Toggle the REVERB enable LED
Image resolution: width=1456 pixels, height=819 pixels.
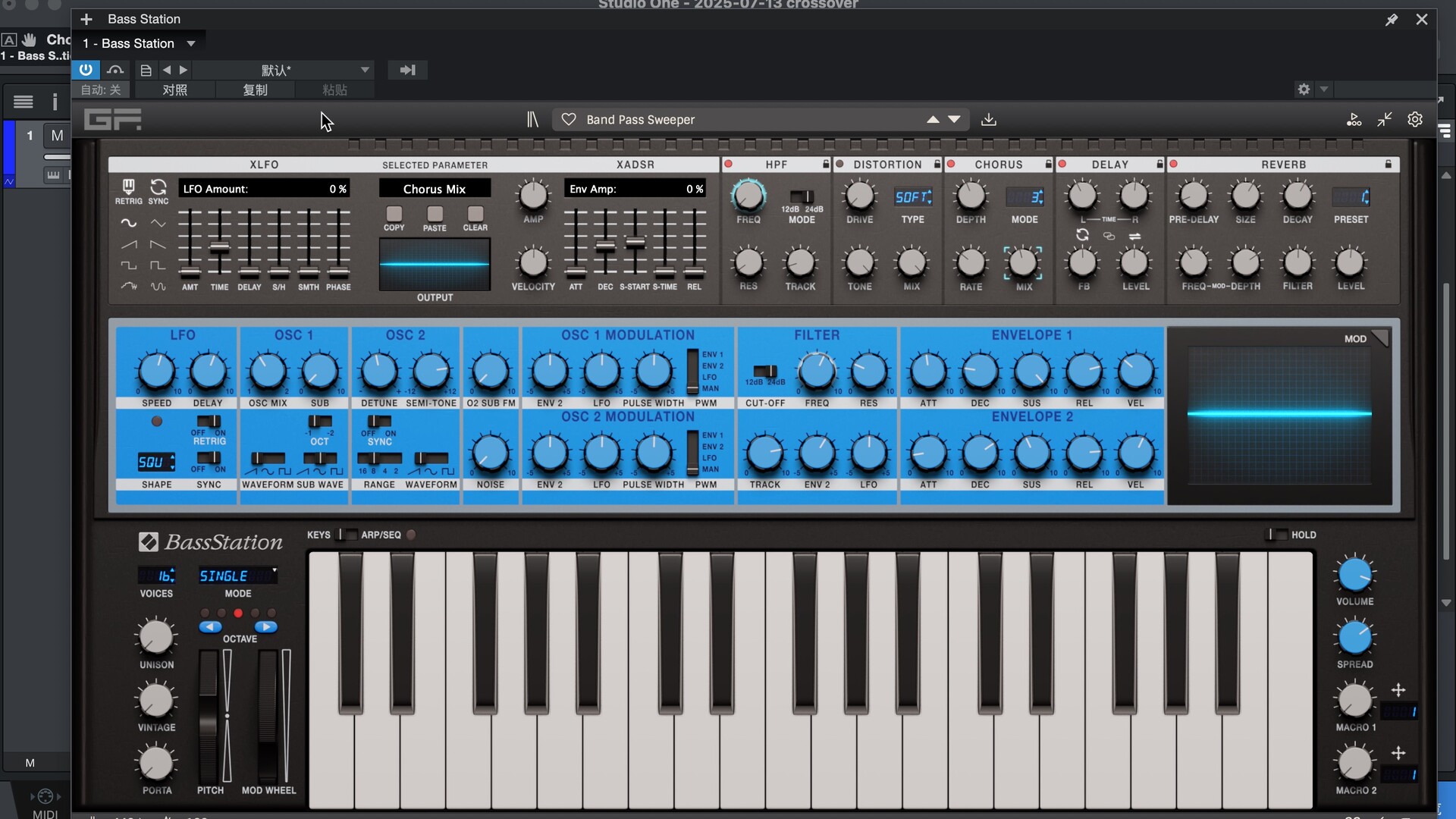1174,165
